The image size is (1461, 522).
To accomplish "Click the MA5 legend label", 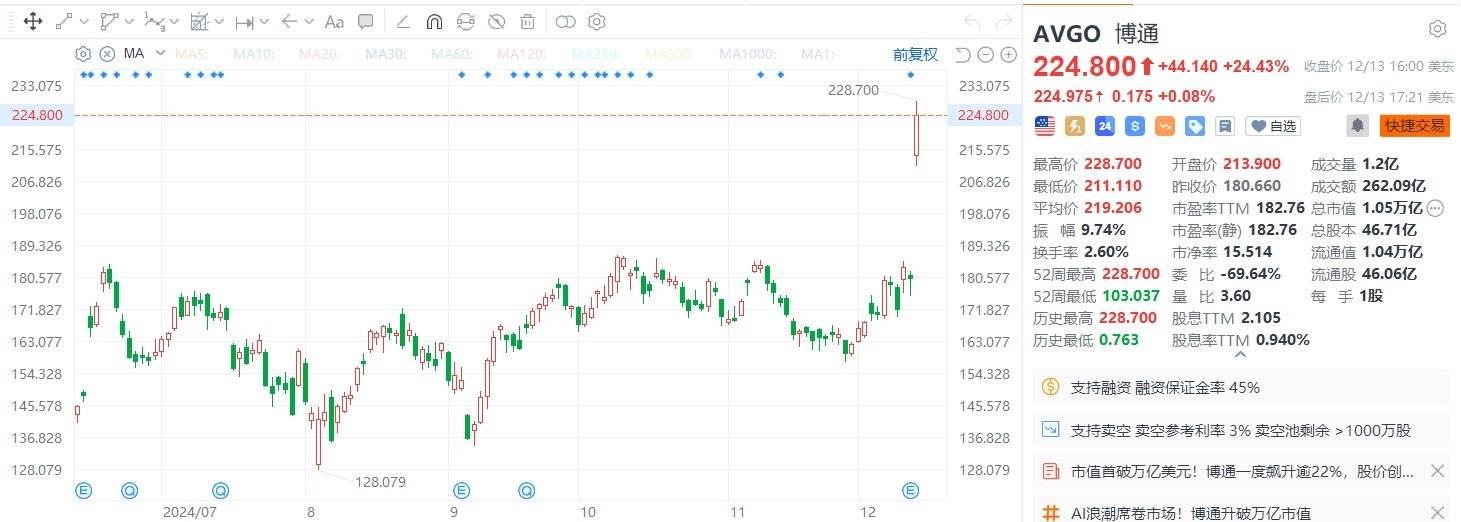I will tap(191, 54).
